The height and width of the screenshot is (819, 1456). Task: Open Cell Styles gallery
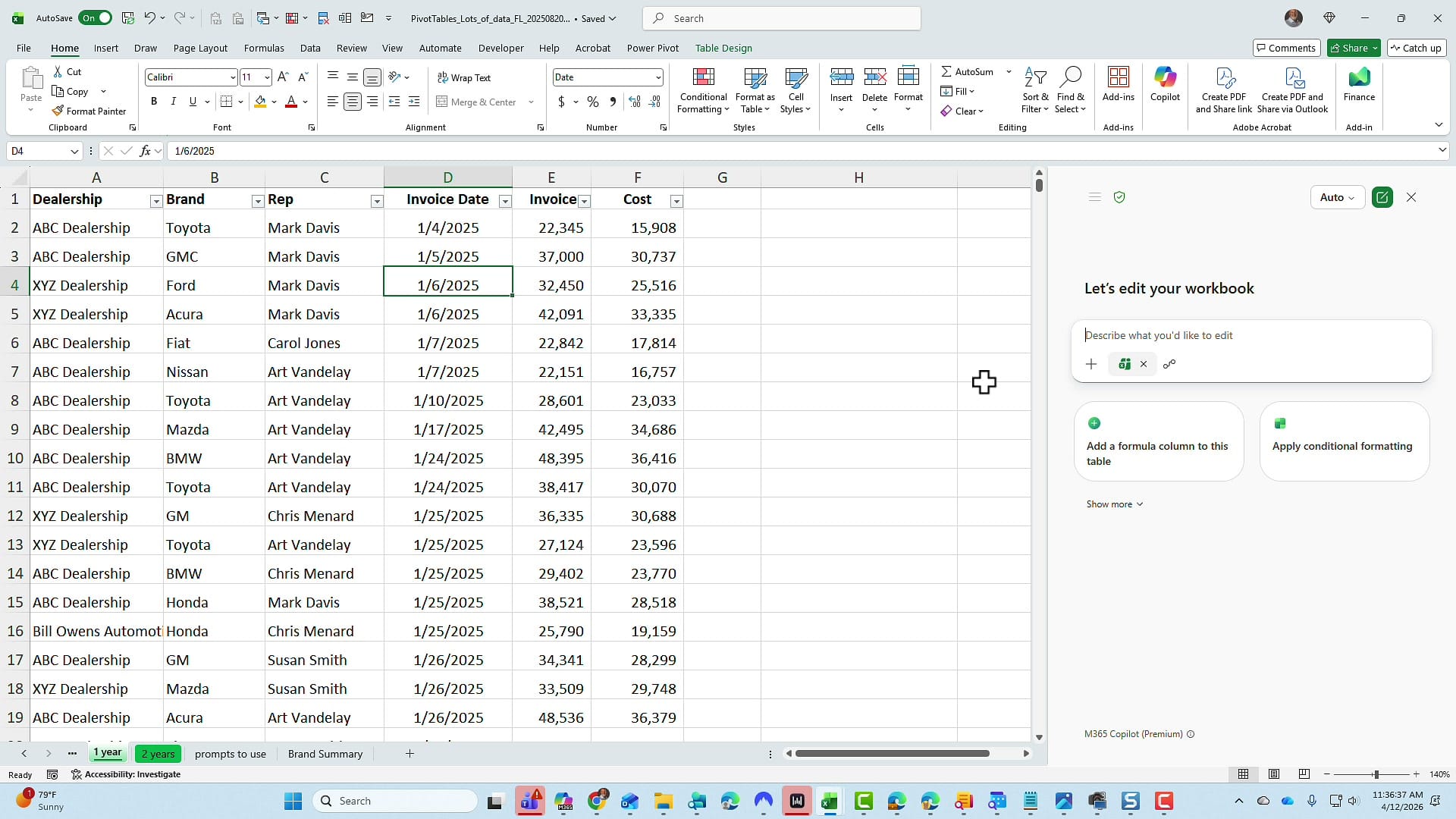795,89
